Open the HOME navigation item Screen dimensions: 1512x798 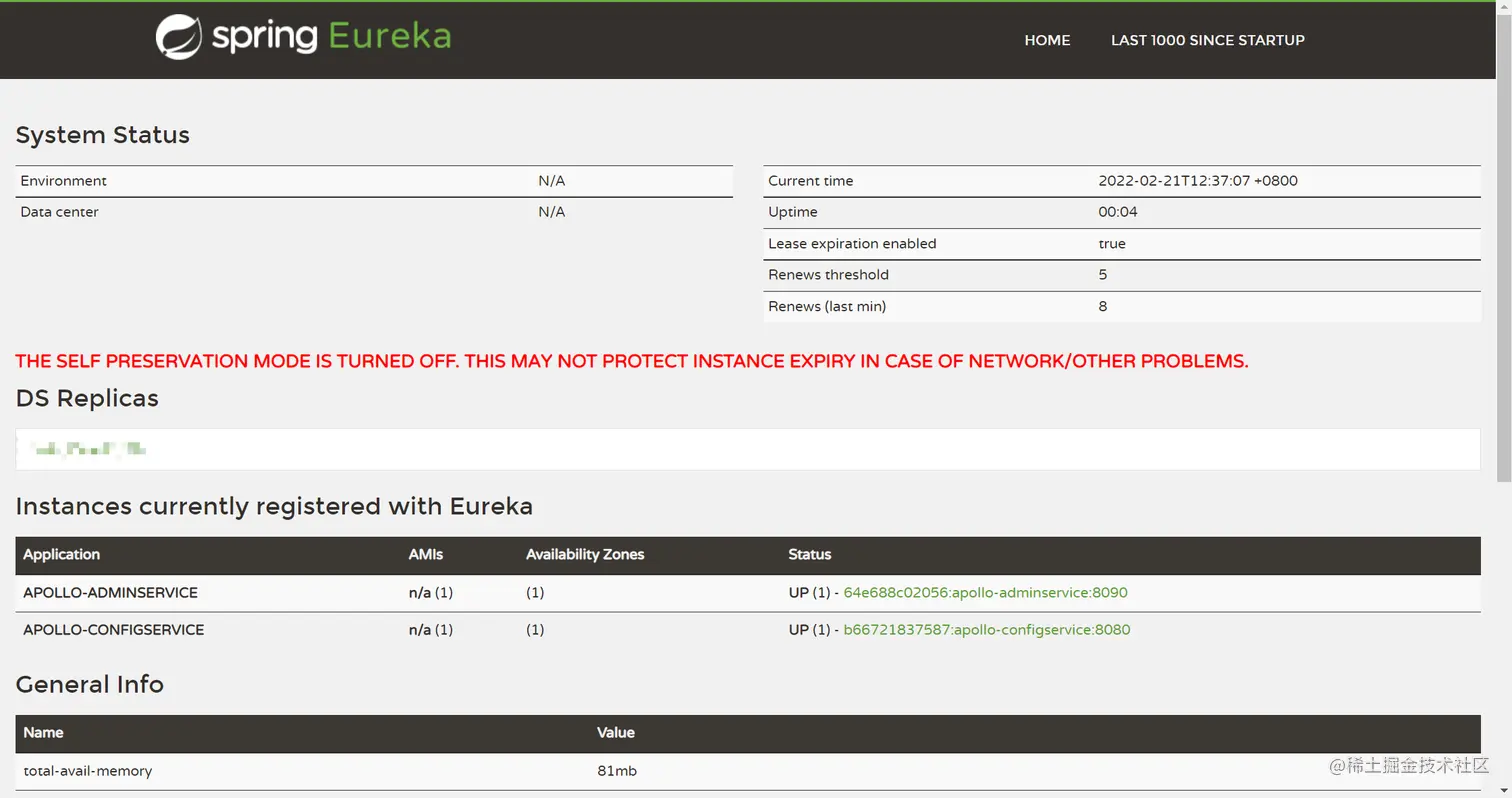click(1047, 41)
